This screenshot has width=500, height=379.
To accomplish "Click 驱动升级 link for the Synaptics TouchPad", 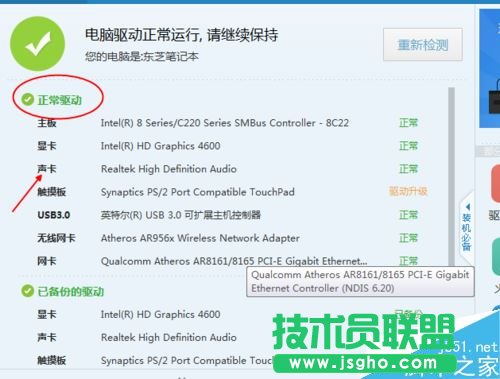I will pyautogui.click(x=408, y=192).
